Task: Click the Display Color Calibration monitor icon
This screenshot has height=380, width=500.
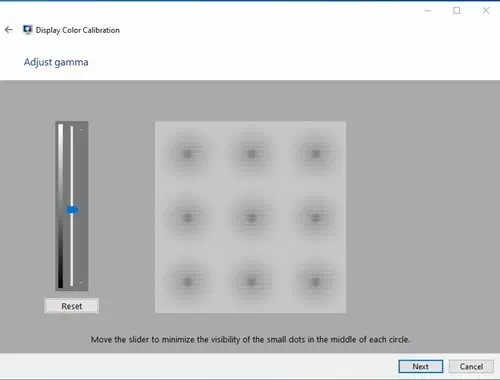Action: click(27, 30)
